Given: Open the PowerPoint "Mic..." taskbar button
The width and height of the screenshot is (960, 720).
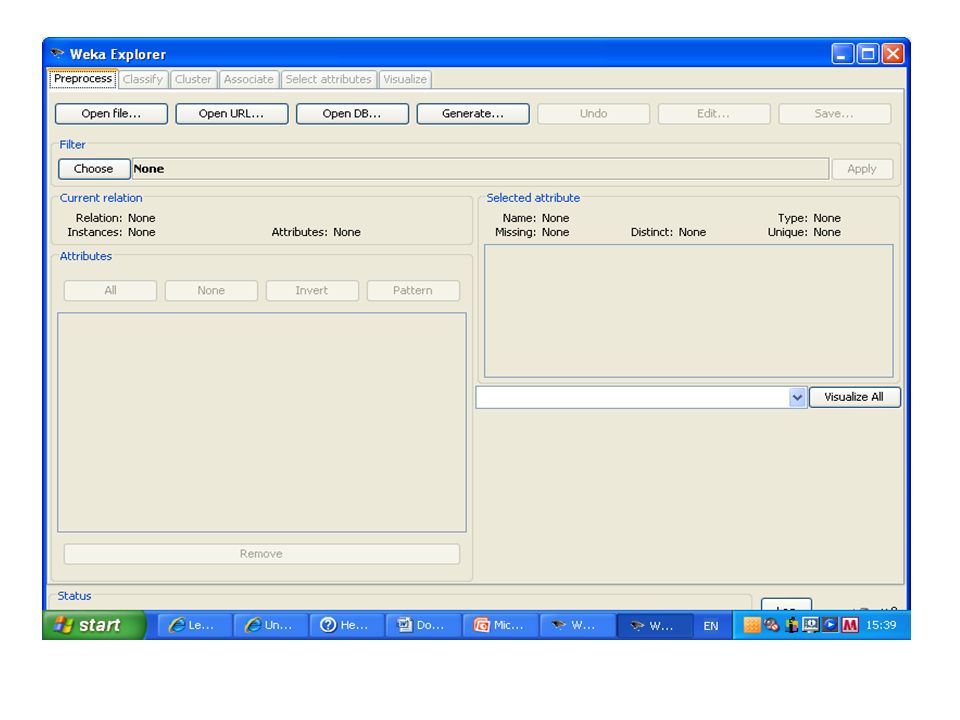Looking at the screenshot, I should (499, 625).
